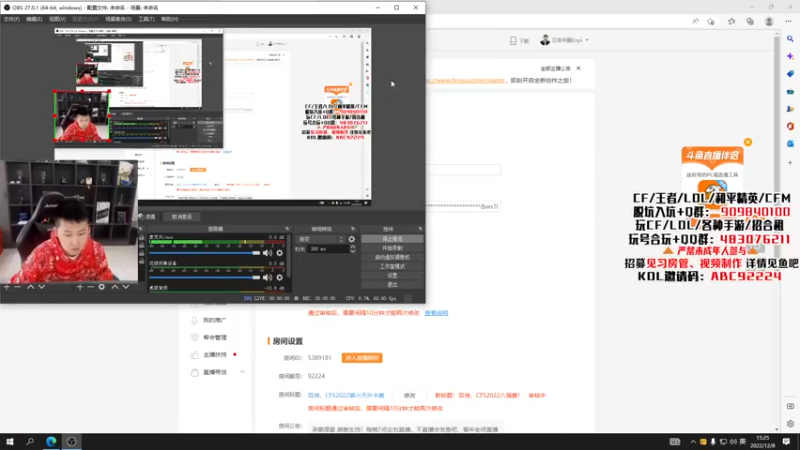Open scene transition properties gear icon
Image resolution: width=800 pixels, height=450 pixels.
[x=352, y=239]
